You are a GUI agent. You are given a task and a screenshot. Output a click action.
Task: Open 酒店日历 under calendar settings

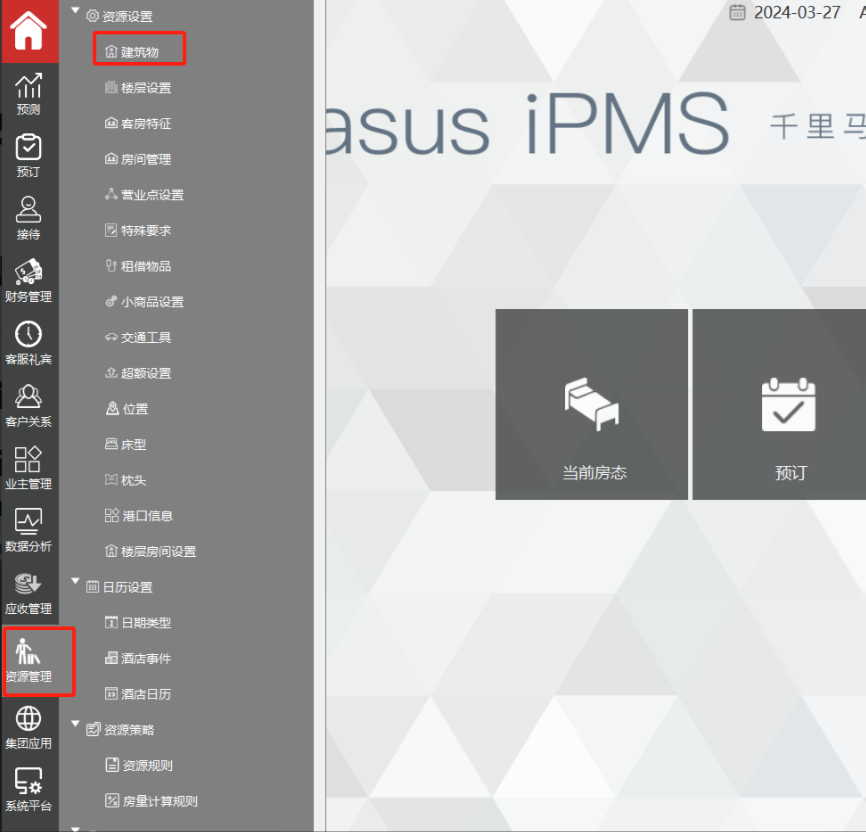coord(145,694)
